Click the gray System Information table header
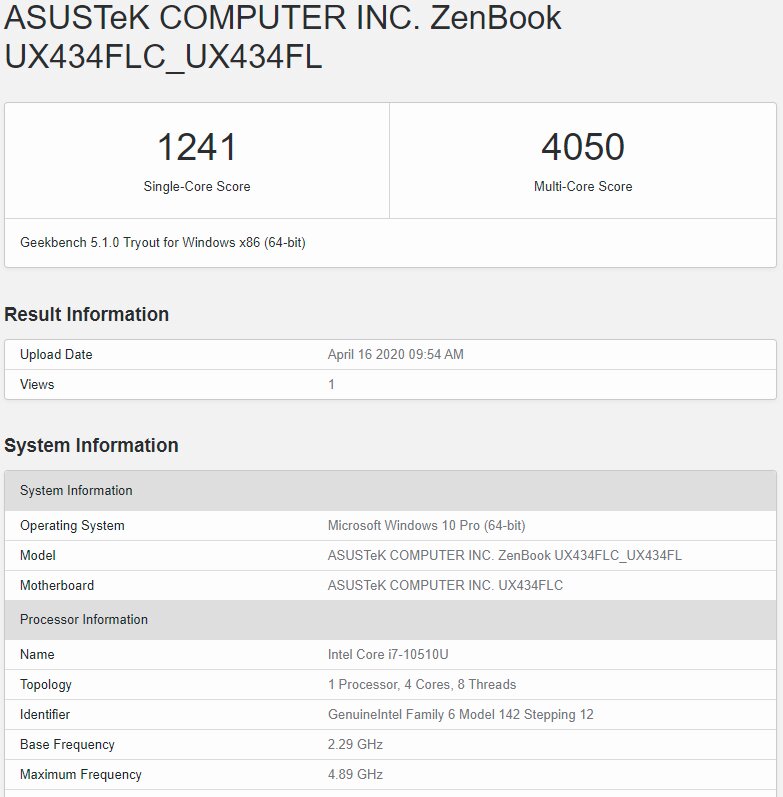 coord(390,491)
